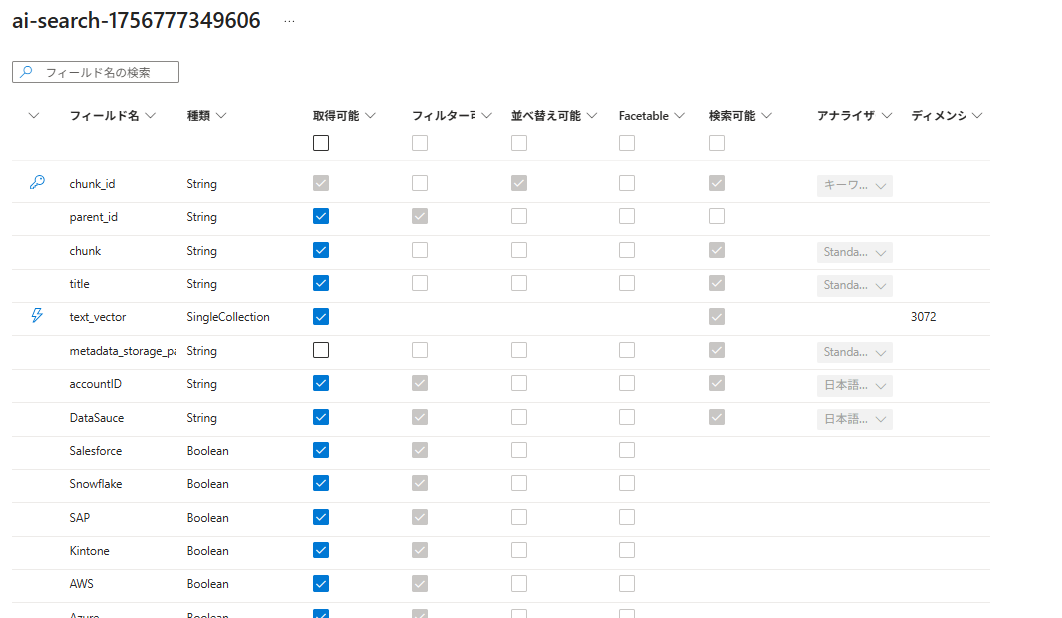Sort by フィールド名 column header
Viewport: 1062px width, 618px height.
click(x=113, y=116)
